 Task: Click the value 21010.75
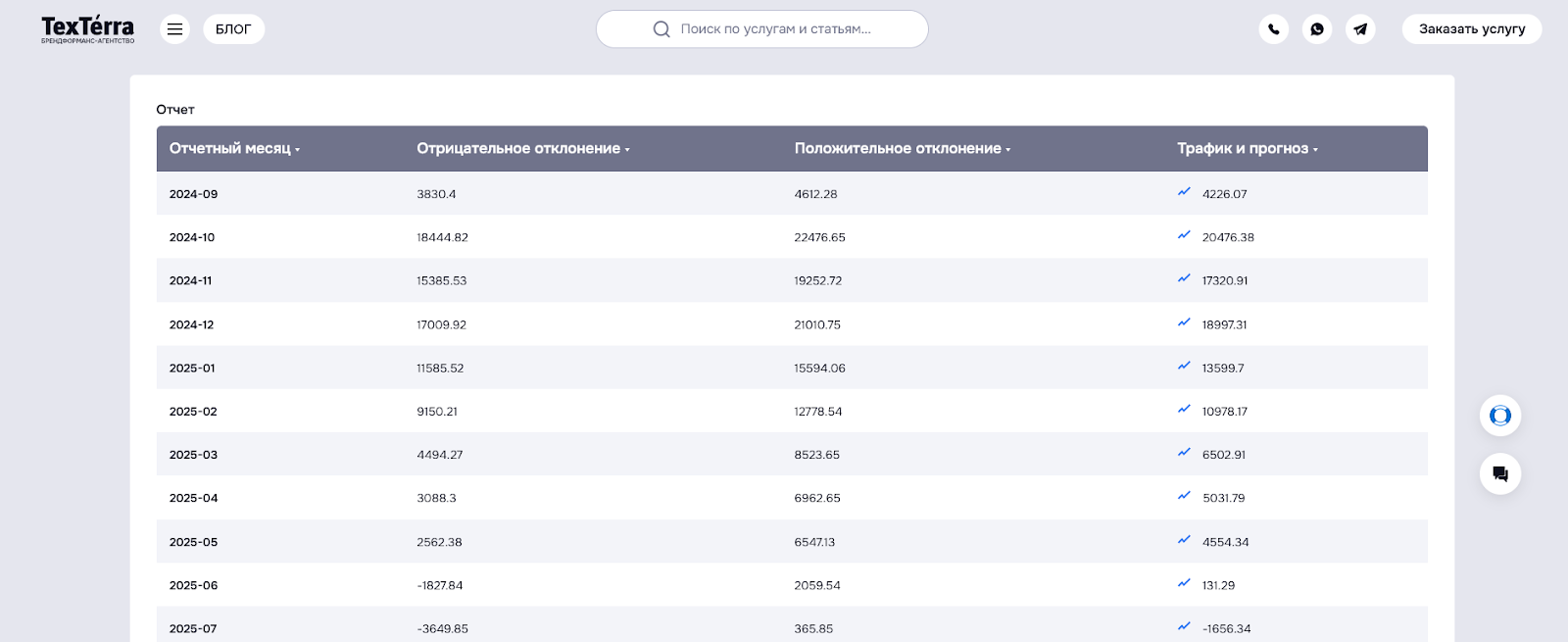click(817, 324)
